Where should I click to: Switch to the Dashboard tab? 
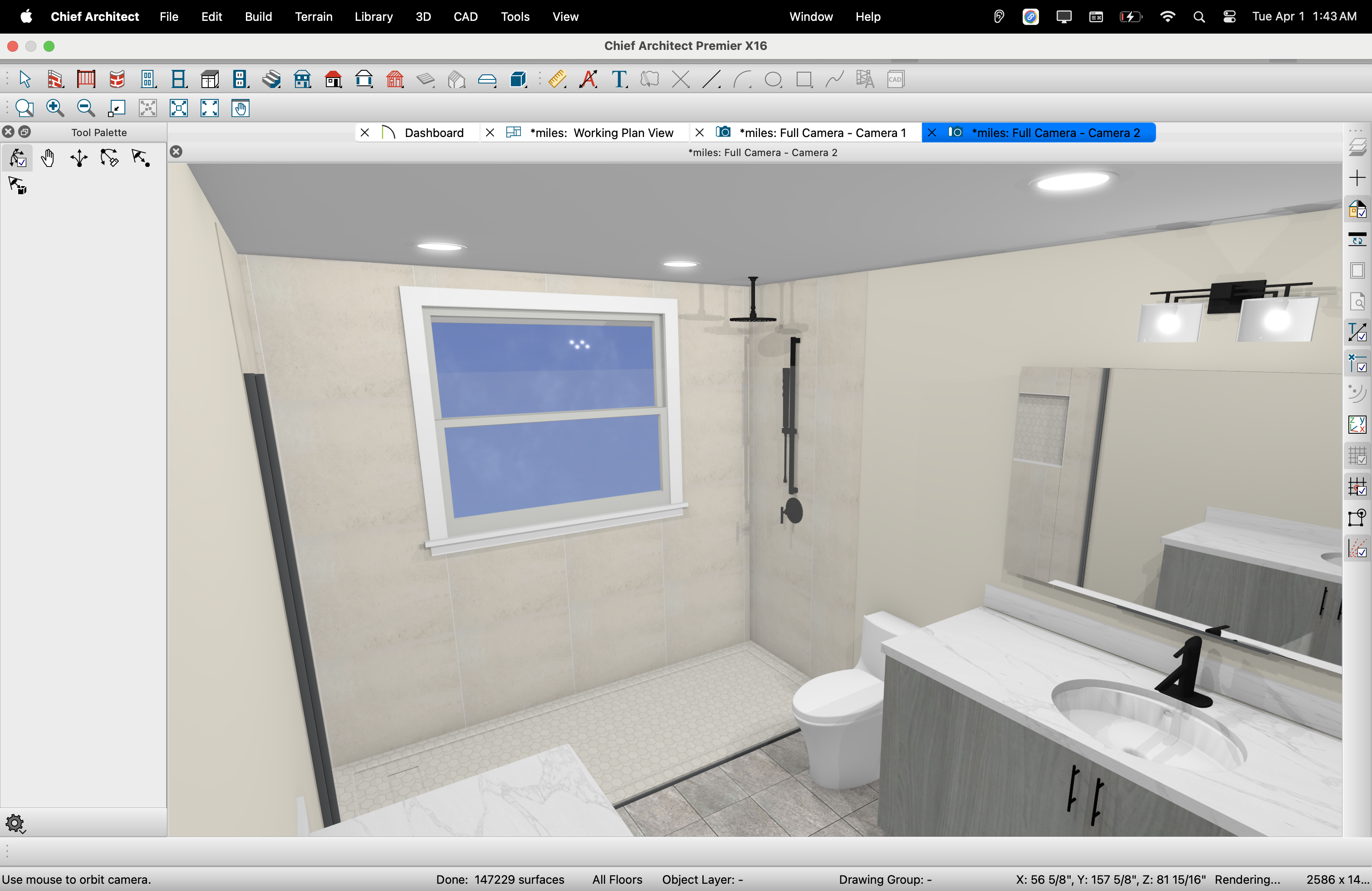pos(434,132)
